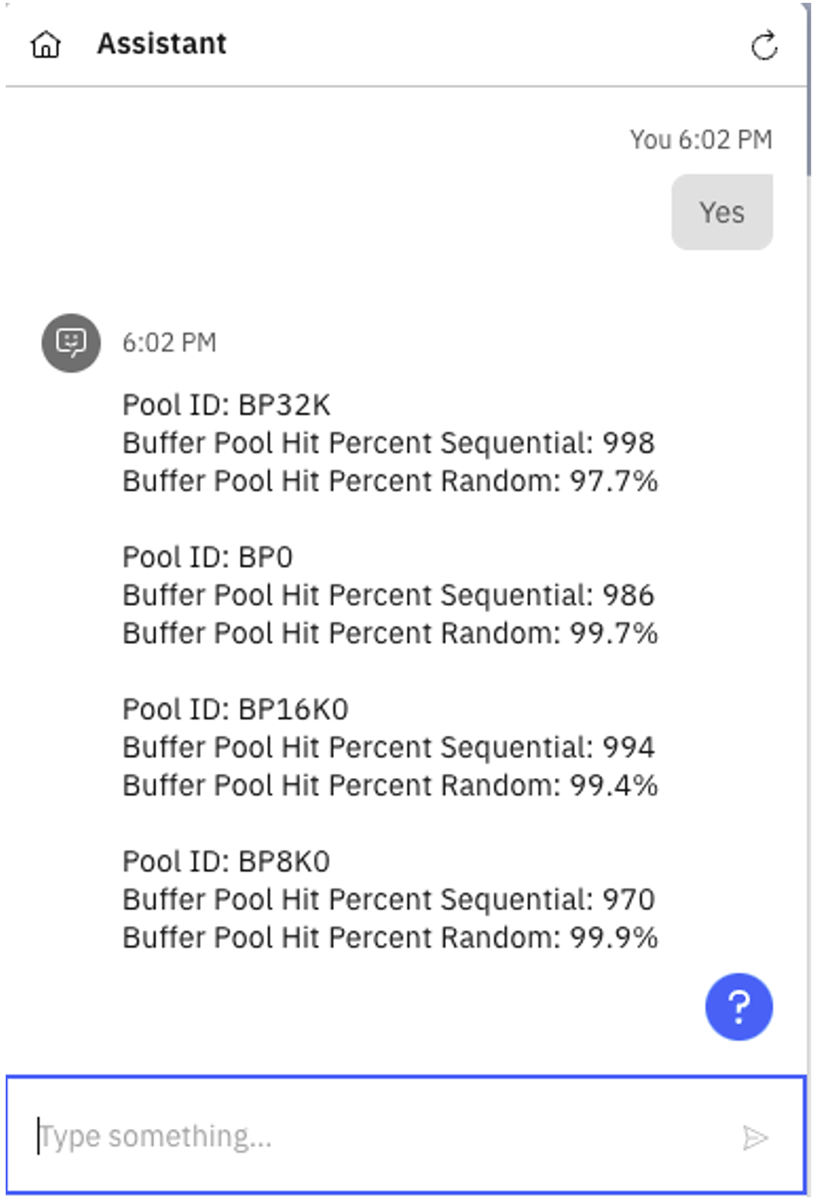This screenshot has height=1200, width=814.
Task: Click the "Pool ID: BP32K" line
Action: (226, 405)
